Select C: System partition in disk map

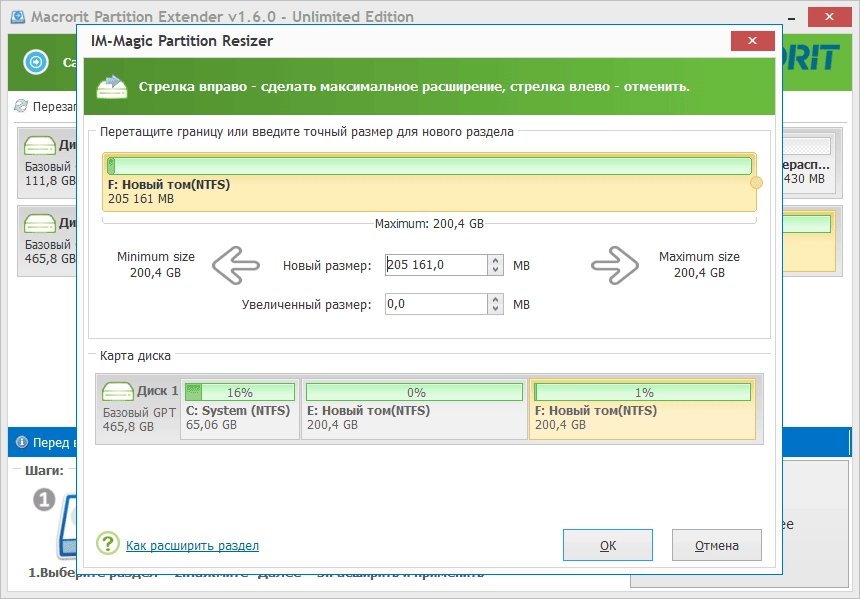click(x=240, y=409)
